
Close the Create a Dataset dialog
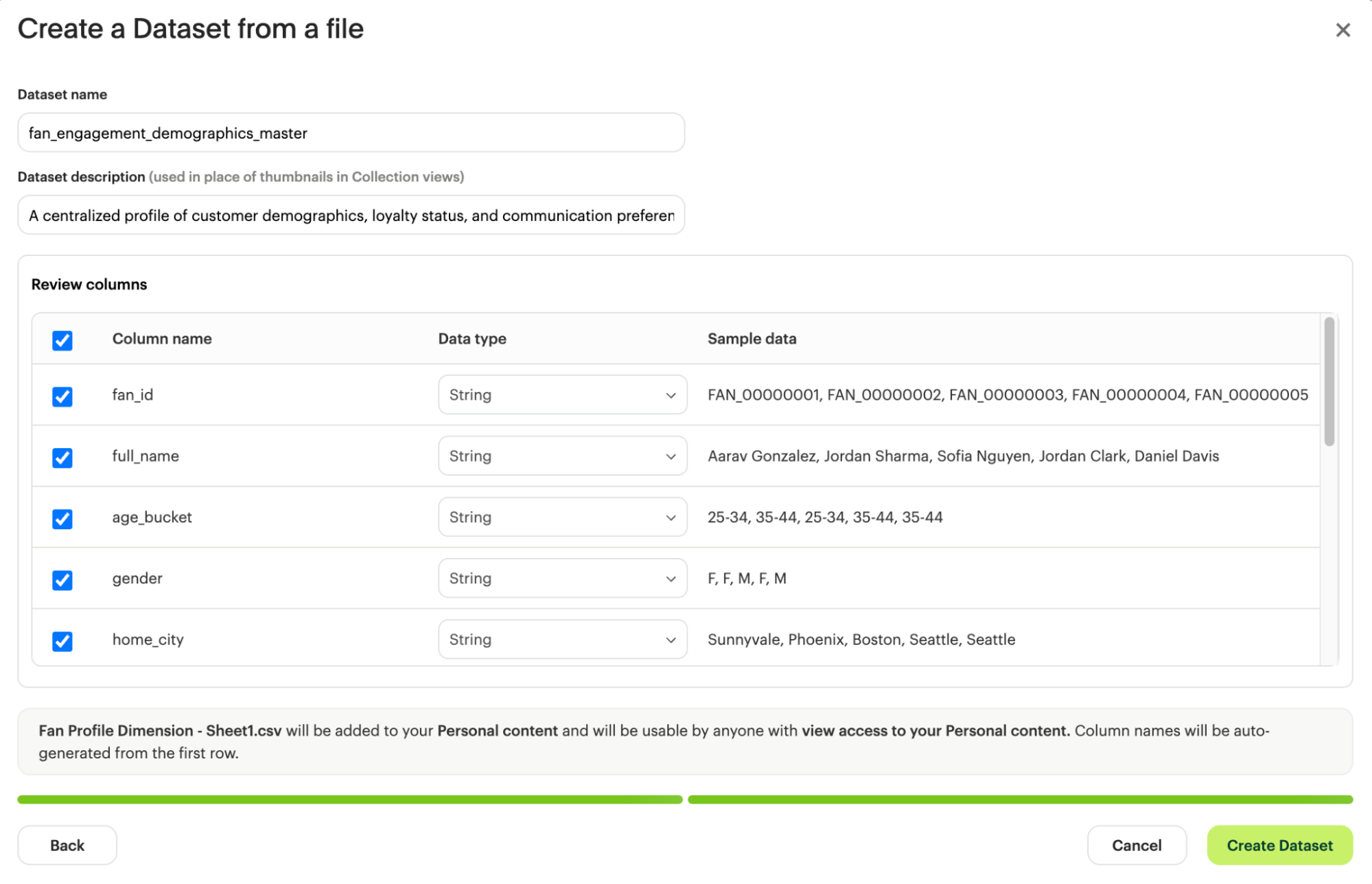pyautogui.click(x=1342, y=30)
